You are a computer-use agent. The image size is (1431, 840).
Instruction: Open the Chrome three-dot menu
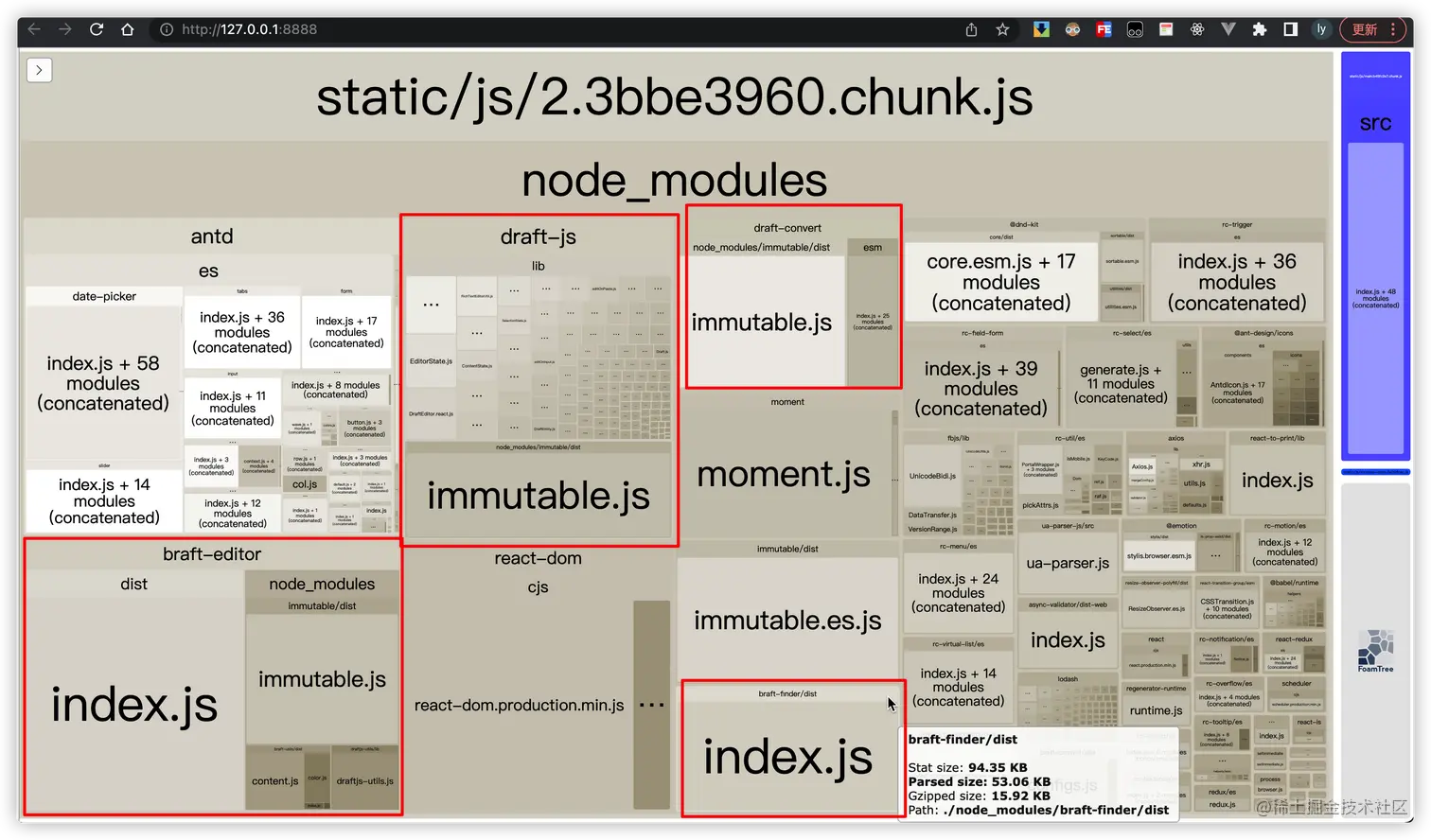(x=1393, y=29)
